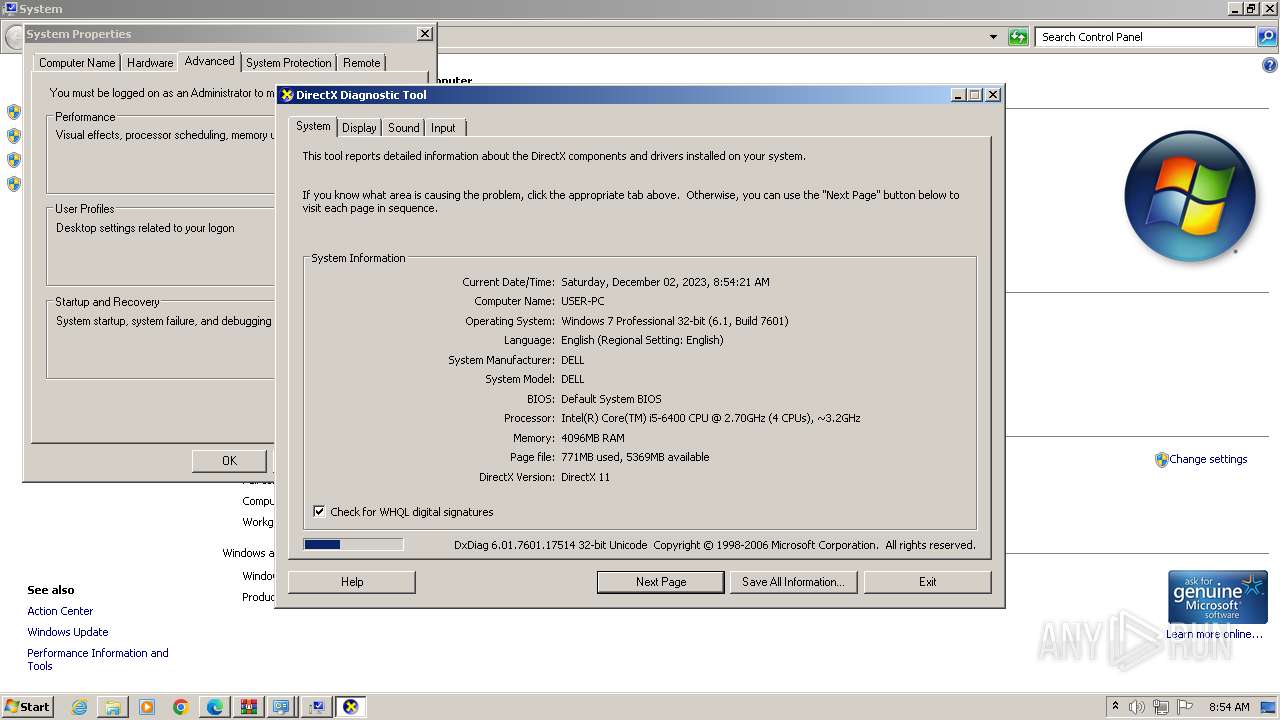This screenshot has height=720, width=1280.
Task: Click into the Search Control Panel field
Action: tap(1145, 37)
